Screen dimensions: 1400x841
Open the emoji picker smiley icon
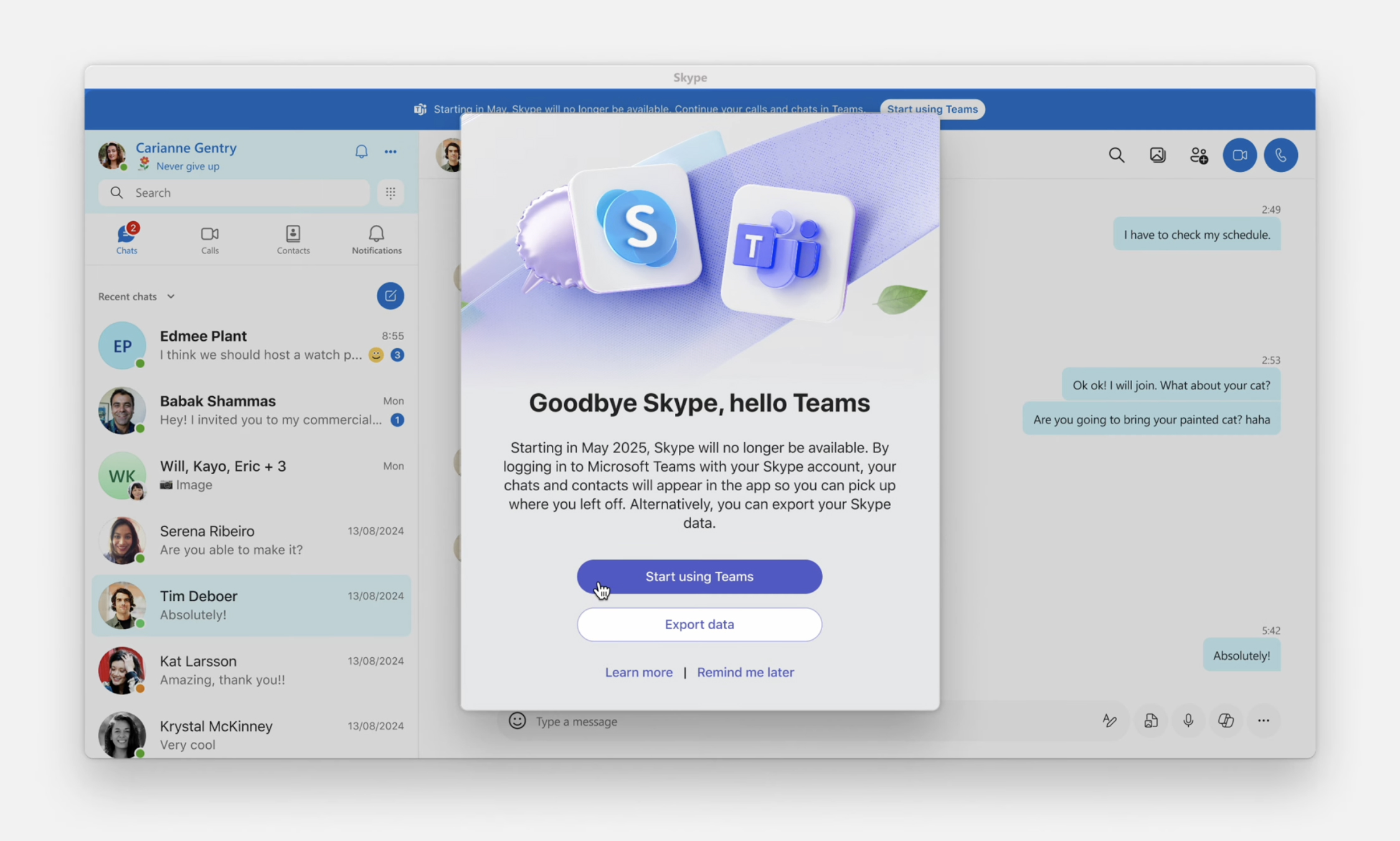pos(517,721)
